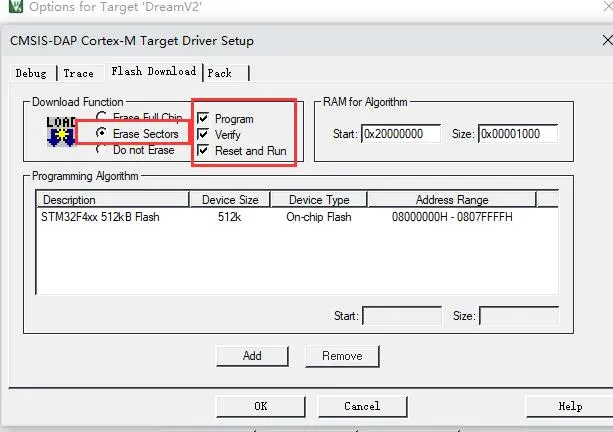The height and width of the screenshot is (432, 613).
Task: Disable the Verify checkbox
Action: [204, 134]
